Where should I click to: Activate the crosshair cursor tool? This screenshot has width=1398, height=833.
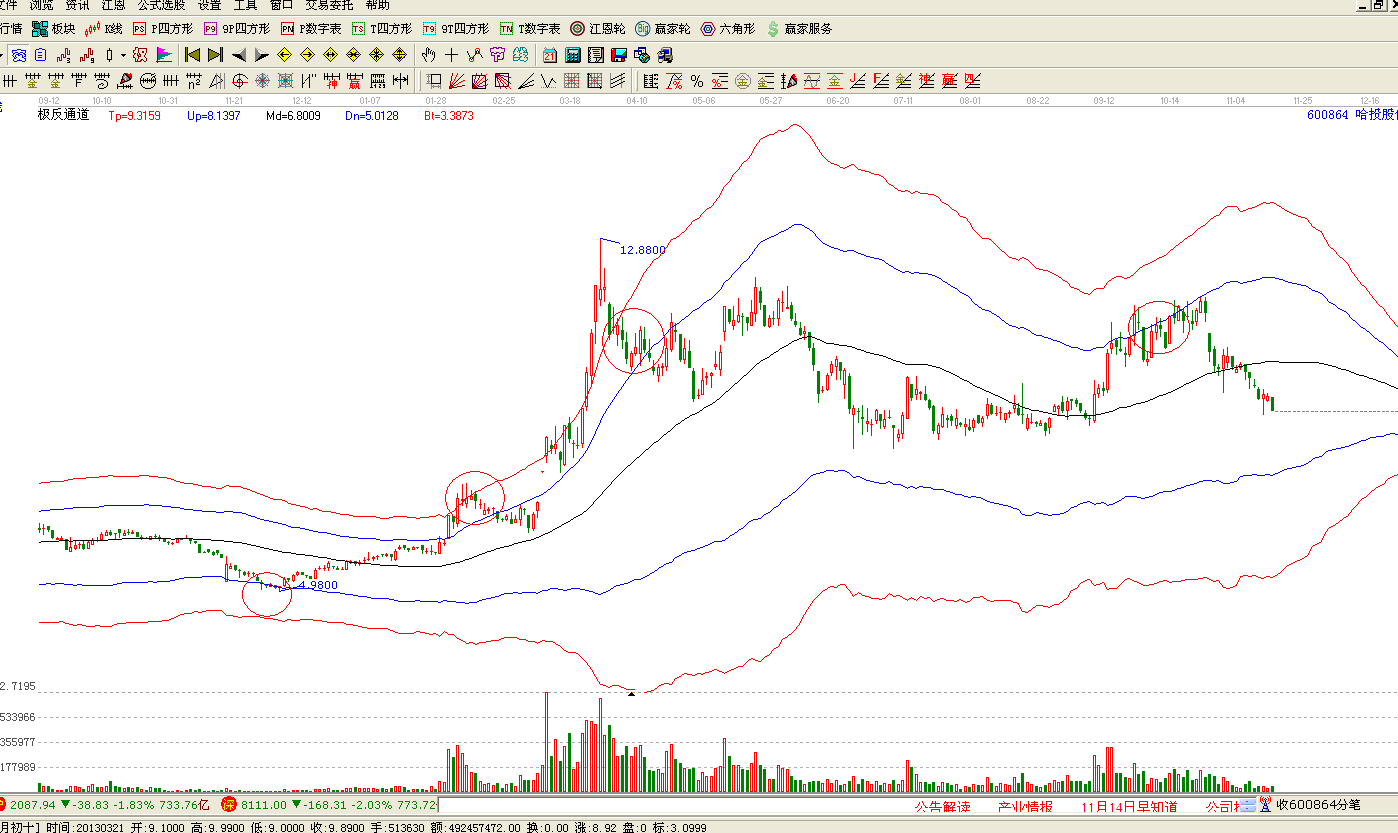[x=451, y=55]
